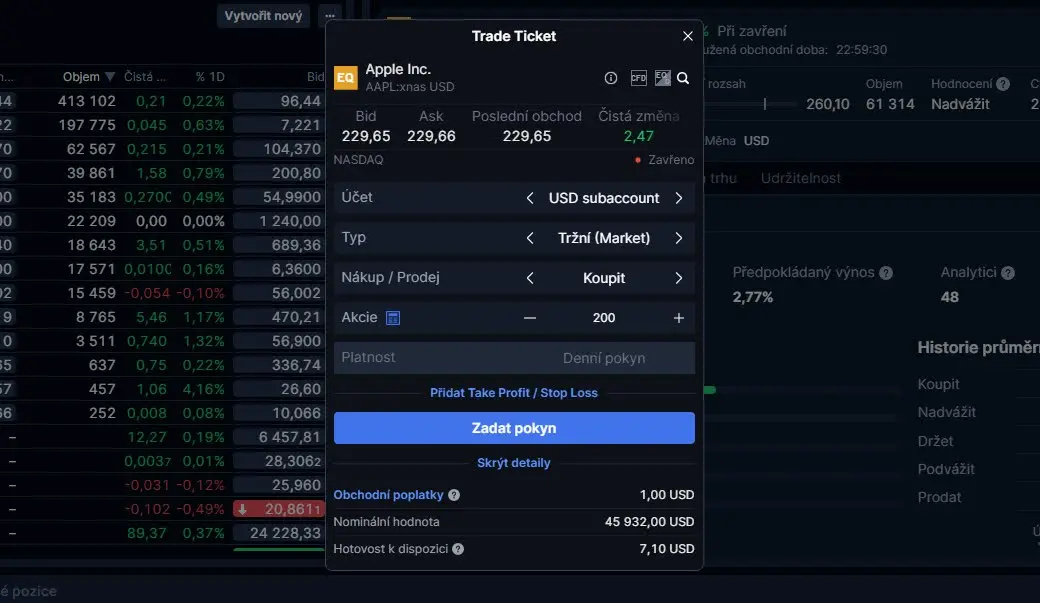Increase share quantity with the plus button

679,318
